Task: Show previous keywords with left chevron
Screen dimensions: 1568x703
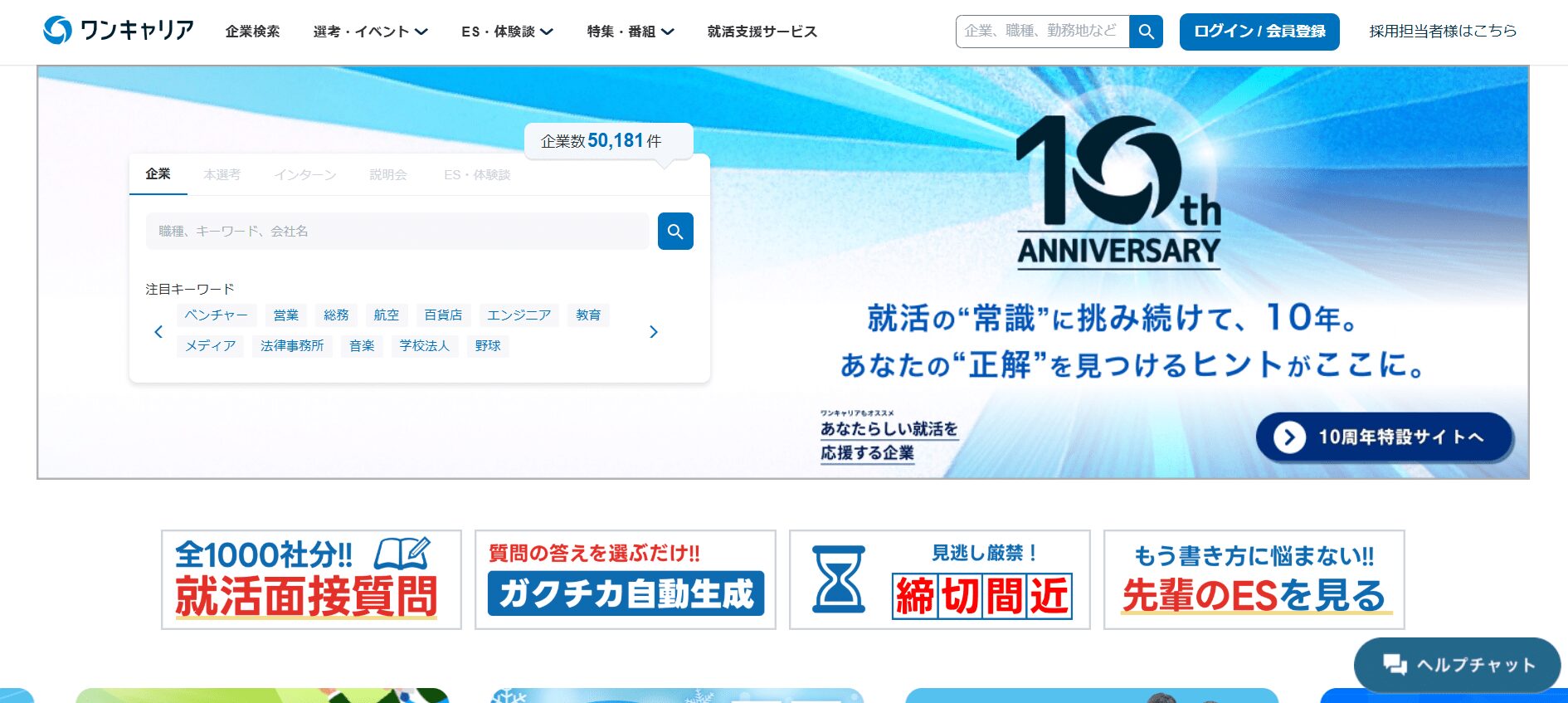Action: tap(158, 332)
